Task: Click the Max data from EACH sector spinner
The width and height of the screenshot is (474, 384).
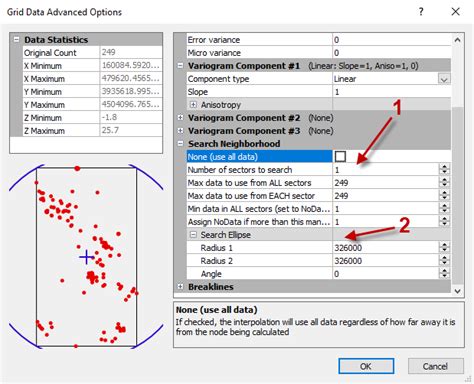Action: tap(444, 196)
